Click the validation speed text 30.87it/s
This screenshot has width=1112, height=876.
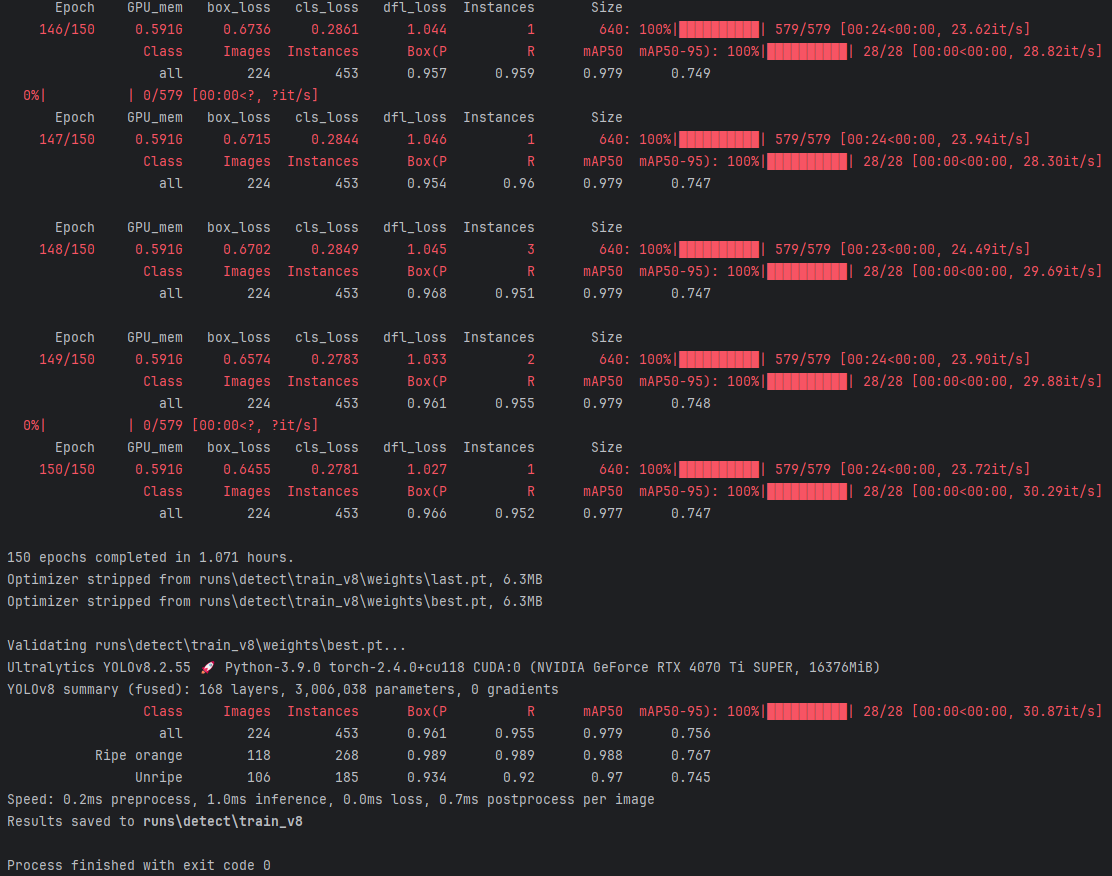[1059, 711]
